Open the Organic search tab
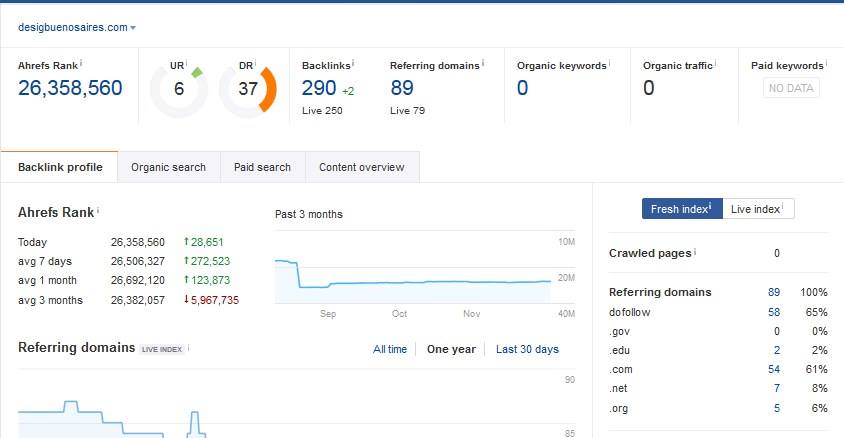Screen dimensions: 844x438 (168, 167)
